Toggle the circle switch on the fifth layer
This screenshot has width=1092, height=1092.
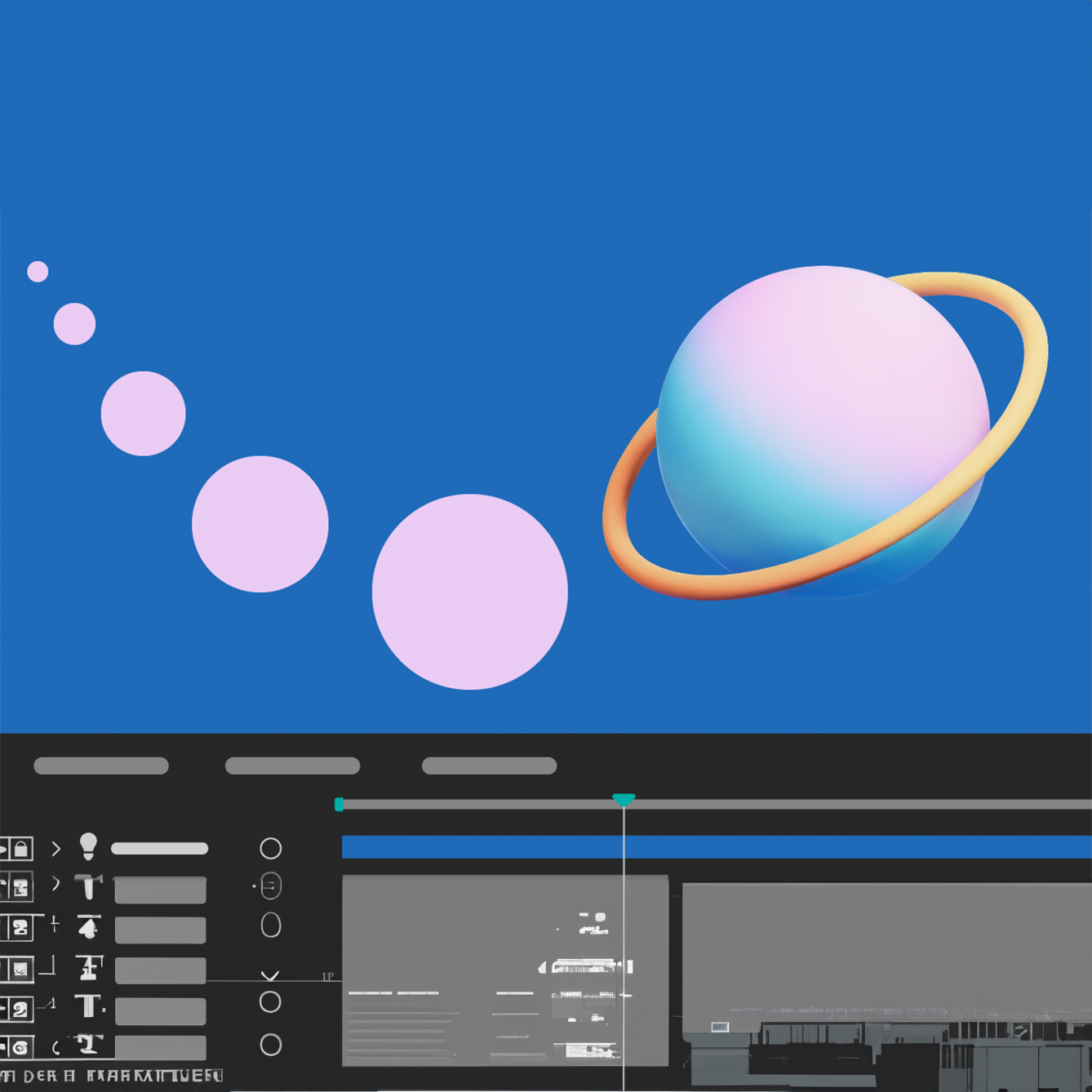click(270, 1002)
